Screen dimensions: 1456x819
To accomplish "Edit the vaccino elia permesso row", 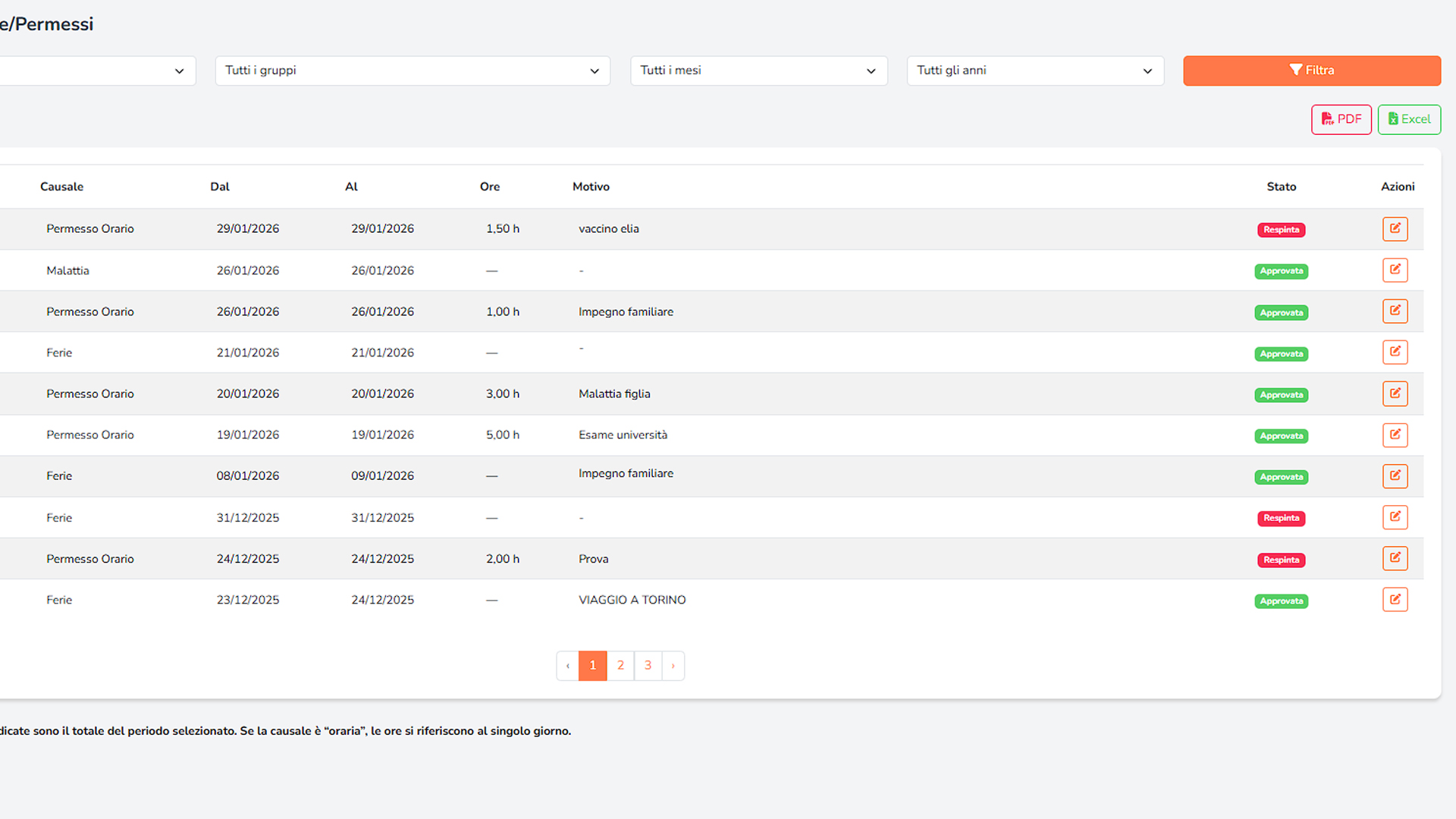I will (1395, 229).
